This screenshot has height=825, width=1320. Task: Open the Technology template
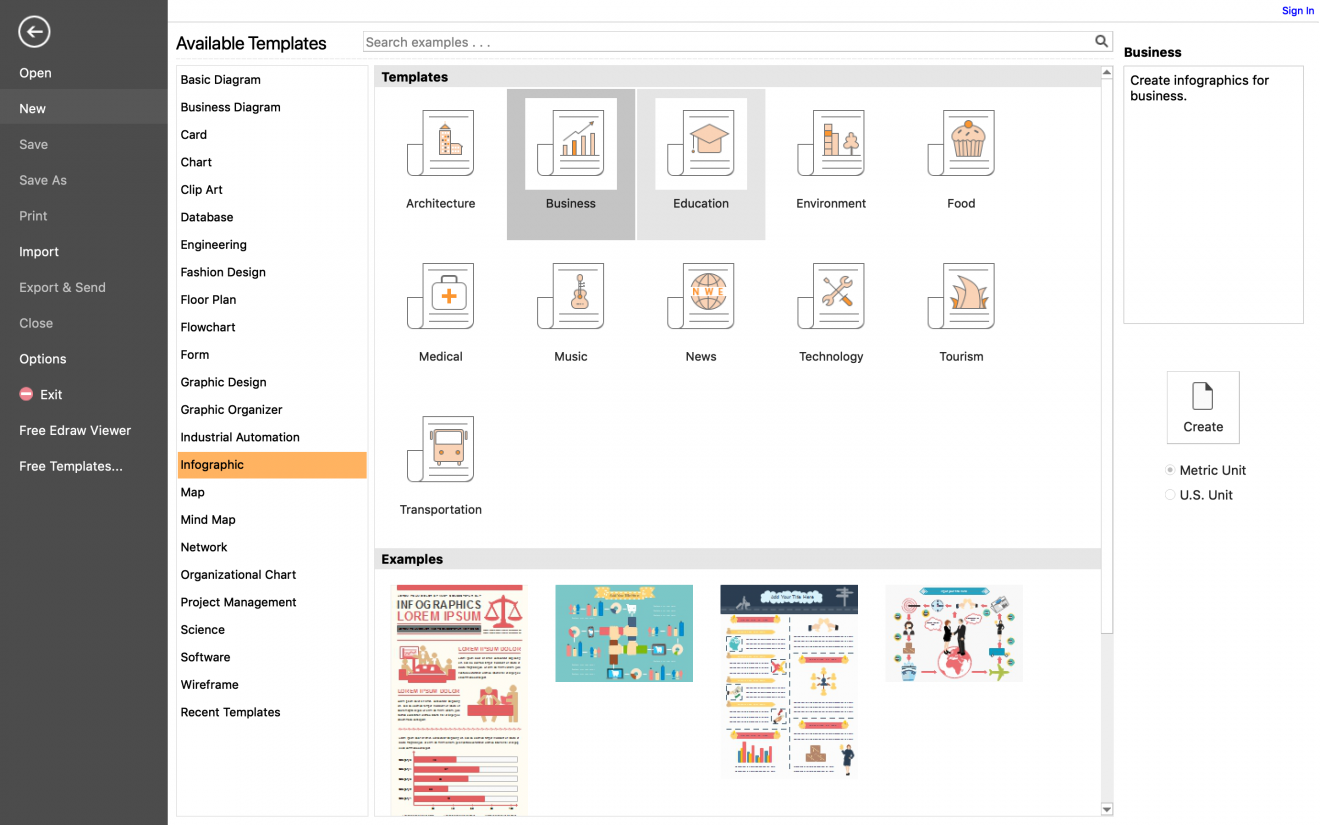(x=831, y=296)
